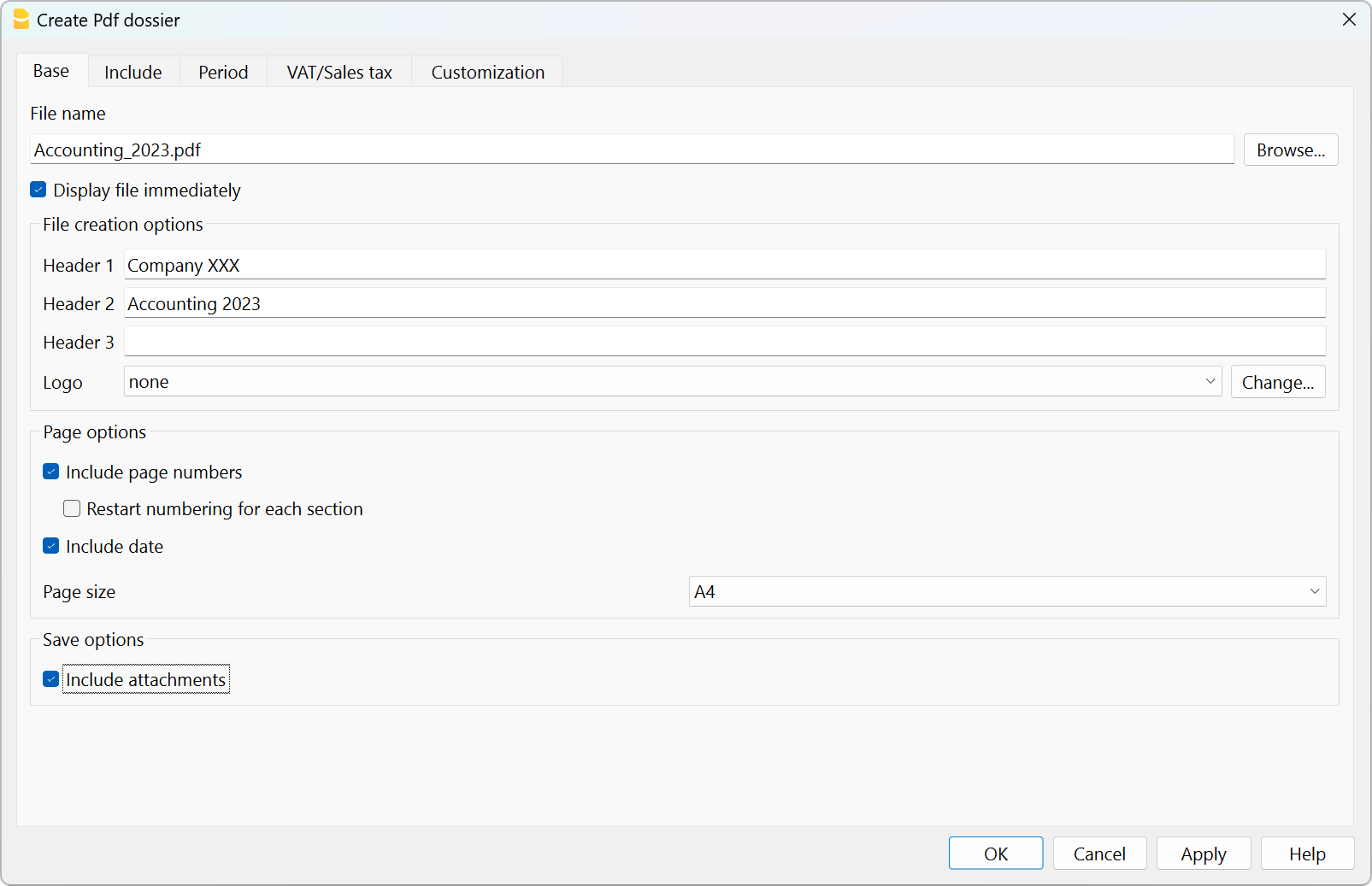Close the Create Pdf dossier dialog
1372x886 pixels.
[1349, 20]
